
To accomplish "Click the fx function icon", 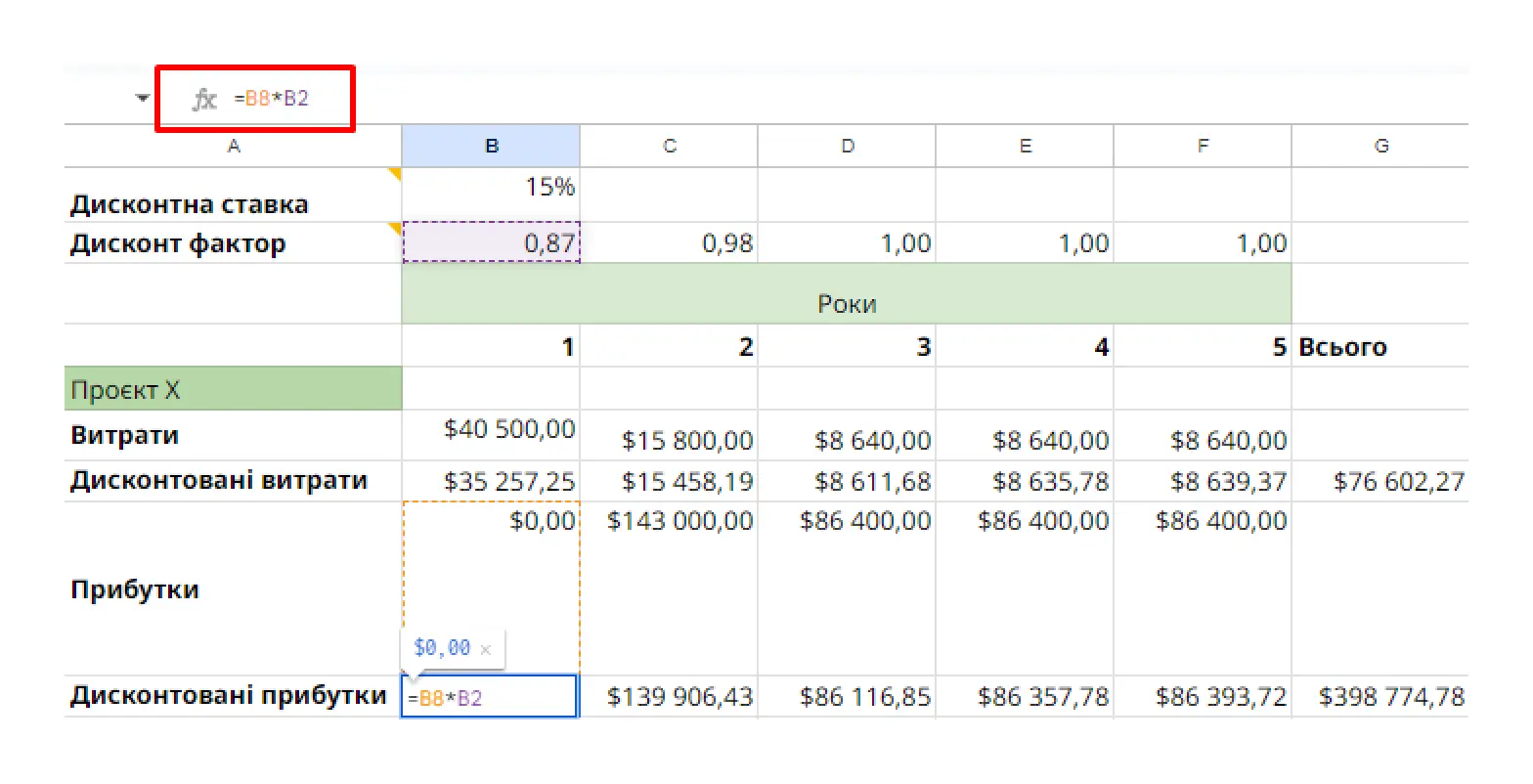I will click(204, 99).
